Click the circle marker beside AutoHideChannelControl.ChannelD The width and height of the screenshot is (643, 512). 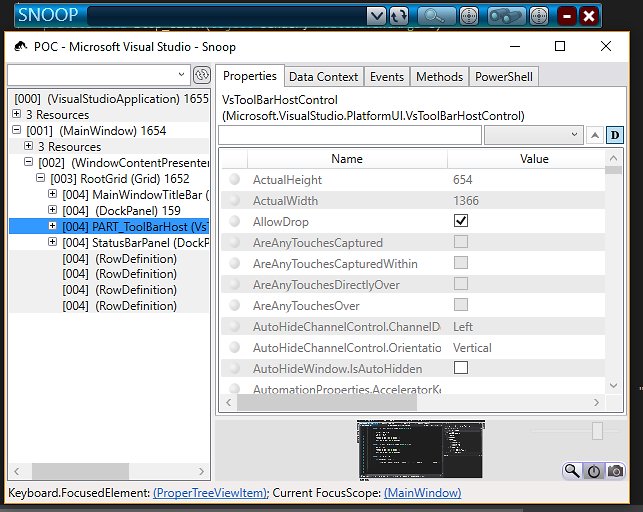235,326
